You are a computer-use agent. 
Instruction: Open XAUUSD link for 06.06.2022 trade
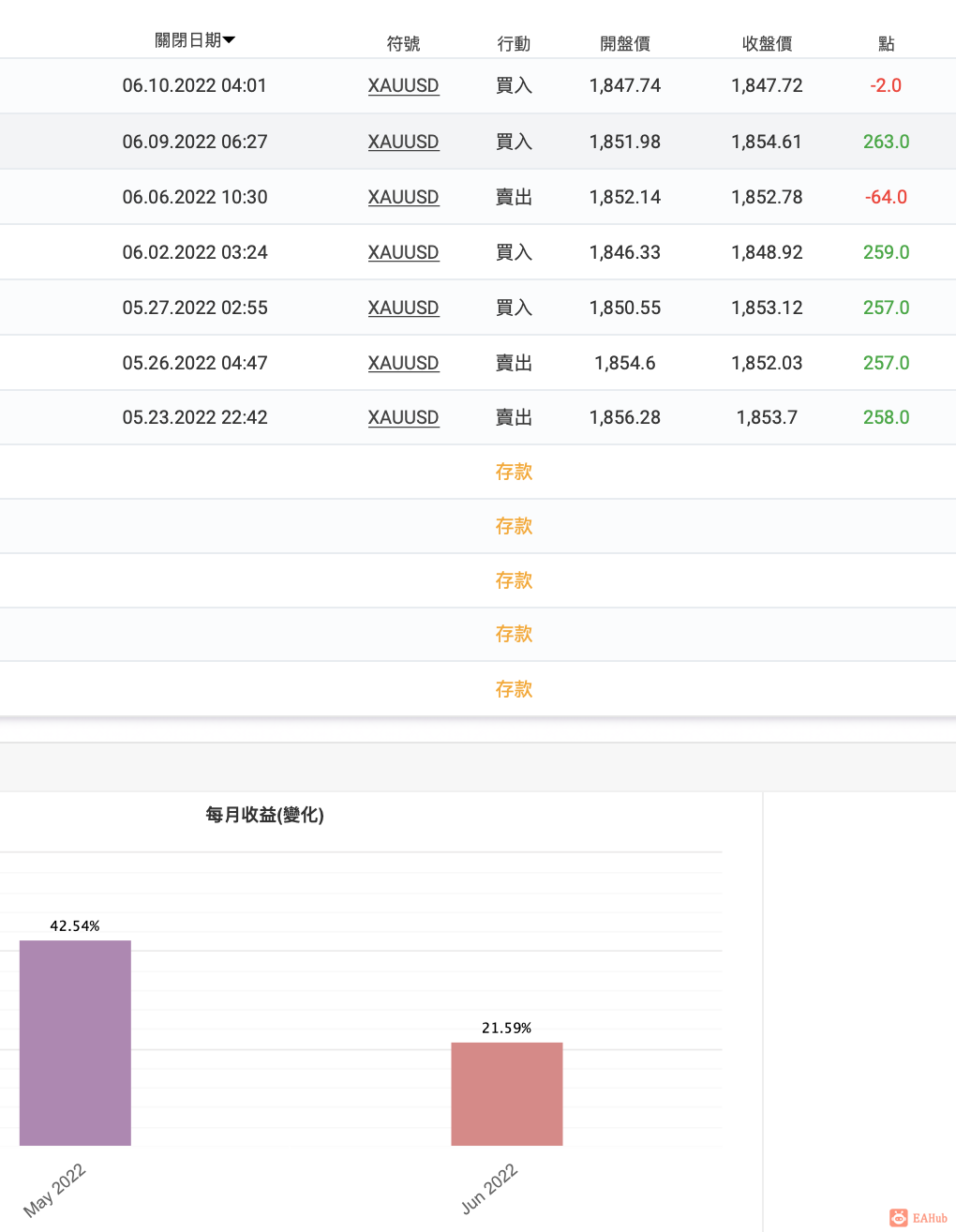point(403,197)
